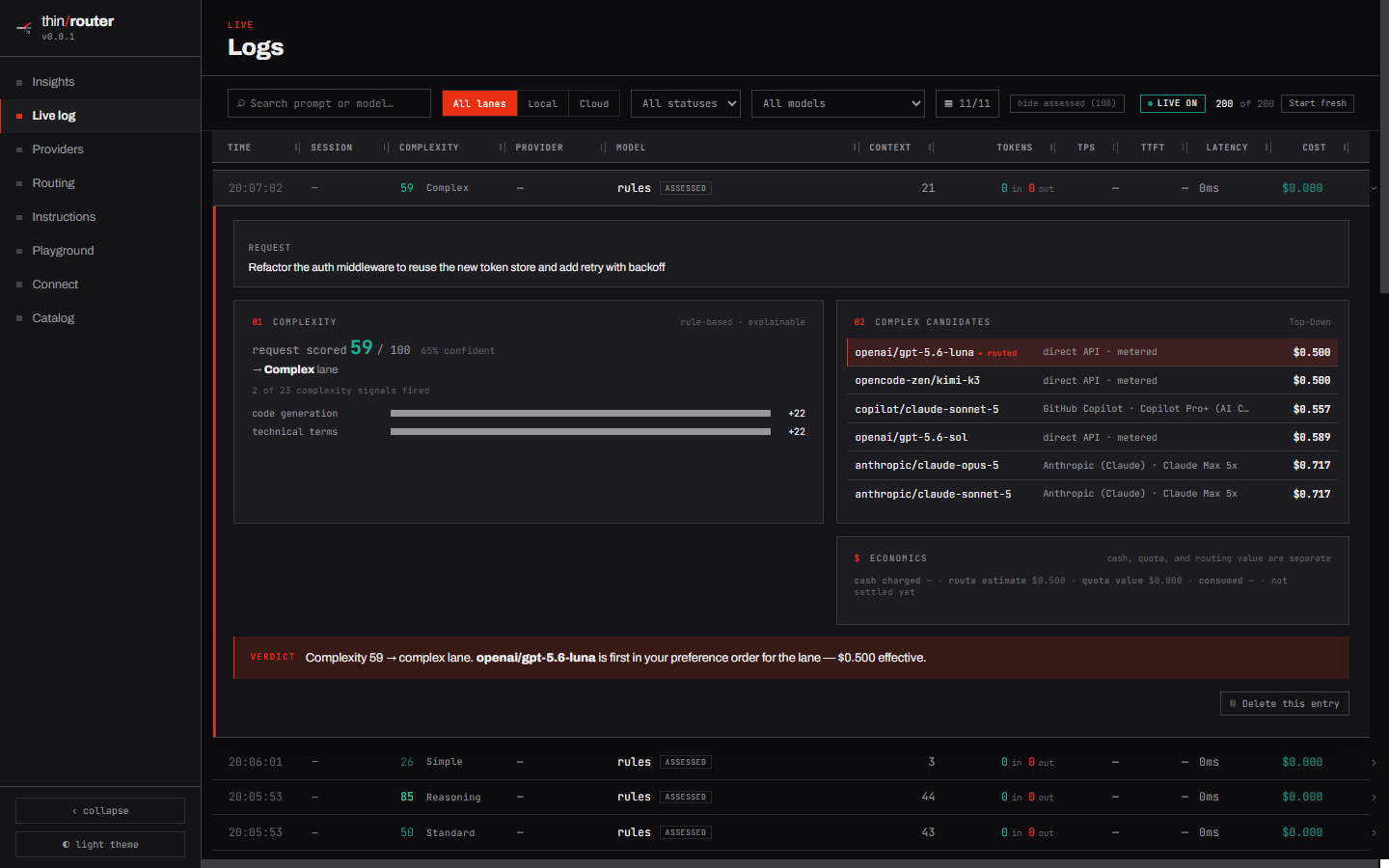Screen dimensions: 1389x868
Task: Click the search magnifier icon
Action: pos(241,103)
